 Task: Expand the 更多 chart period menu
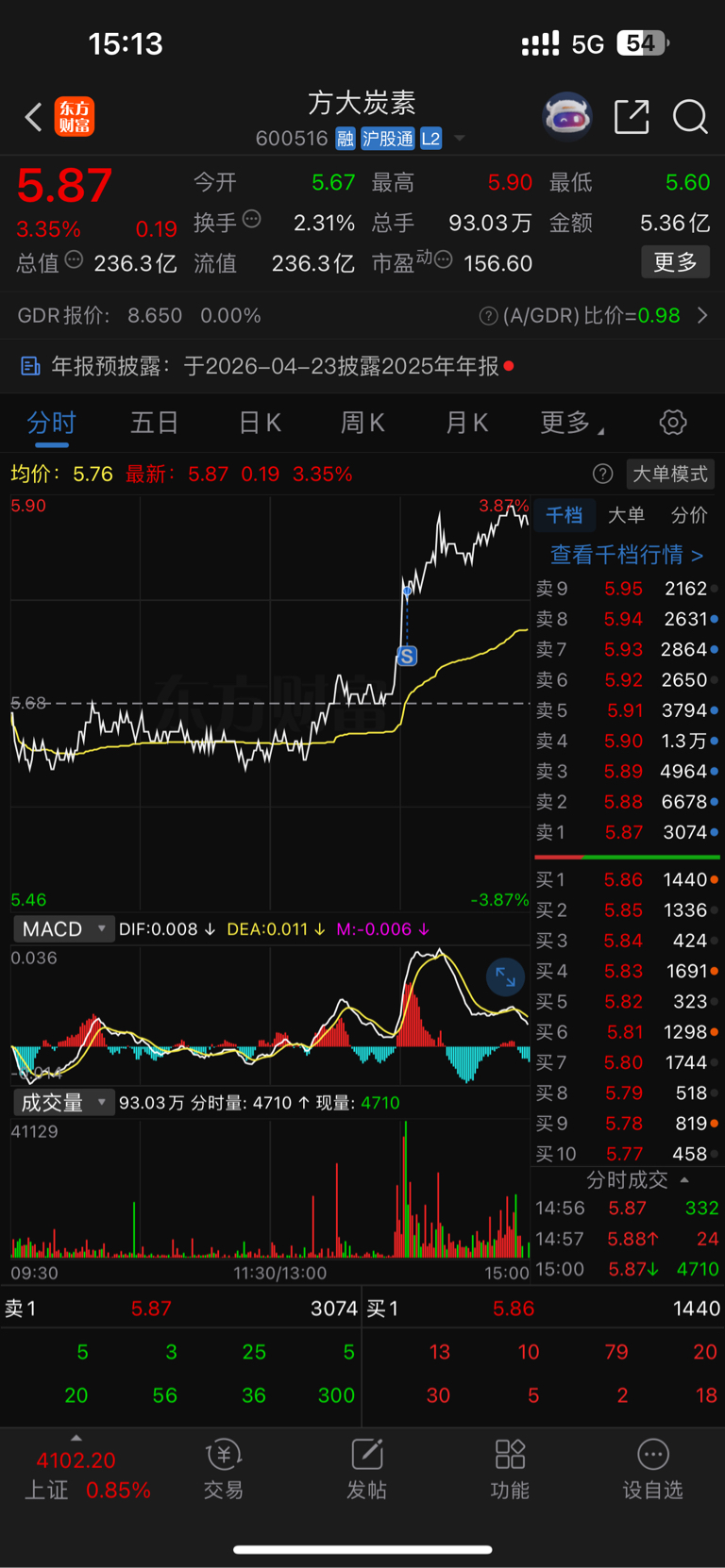[x=571, y=423]
